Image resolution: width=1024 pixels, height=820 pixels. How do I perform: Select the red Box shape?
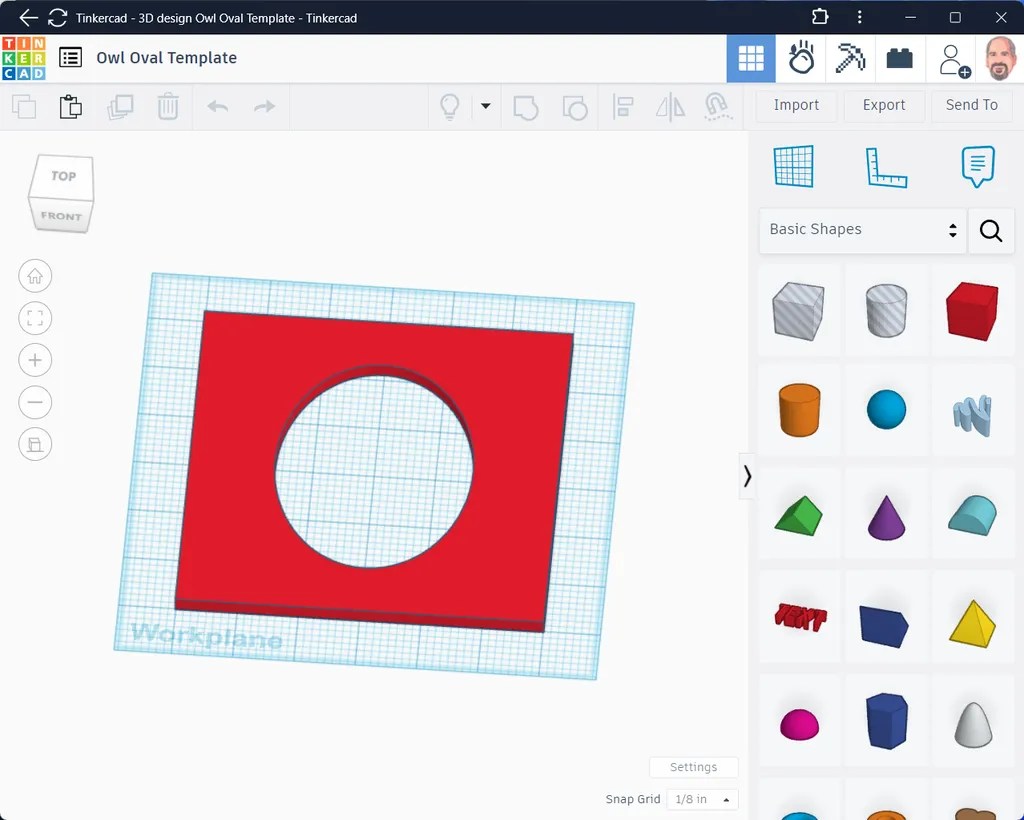(x=972, y=311)
